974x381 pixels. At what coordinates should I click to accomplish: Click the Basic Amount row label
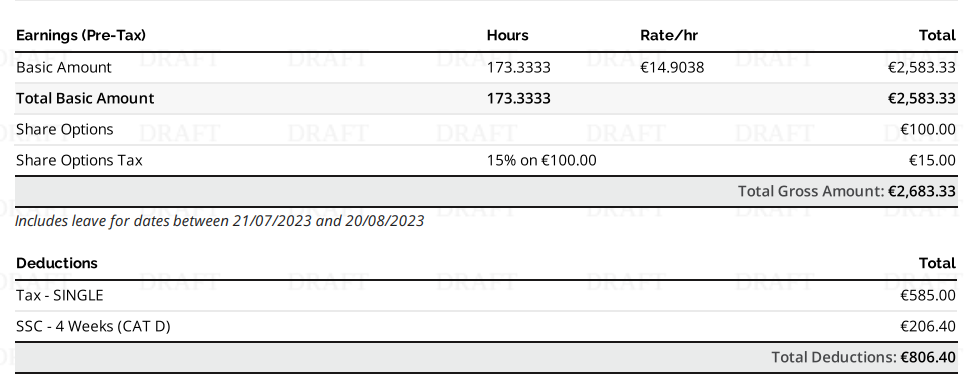63,67
